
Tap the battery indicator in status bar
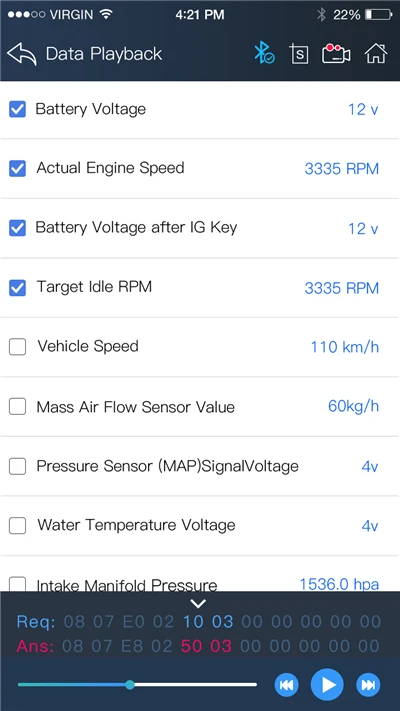[379, 15]
